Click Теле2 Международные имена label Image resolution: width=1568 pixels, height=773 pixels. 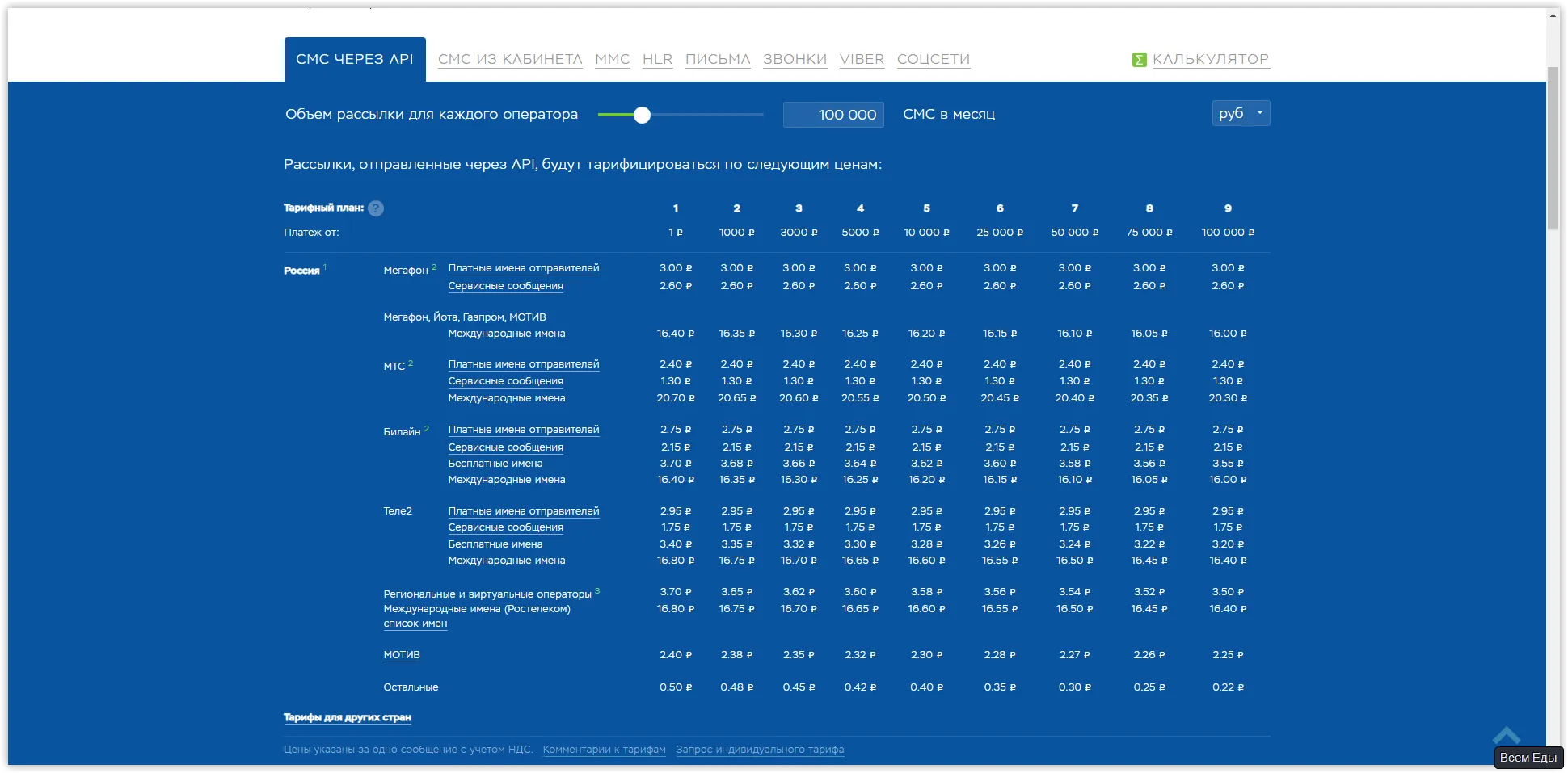pos(507,561)
